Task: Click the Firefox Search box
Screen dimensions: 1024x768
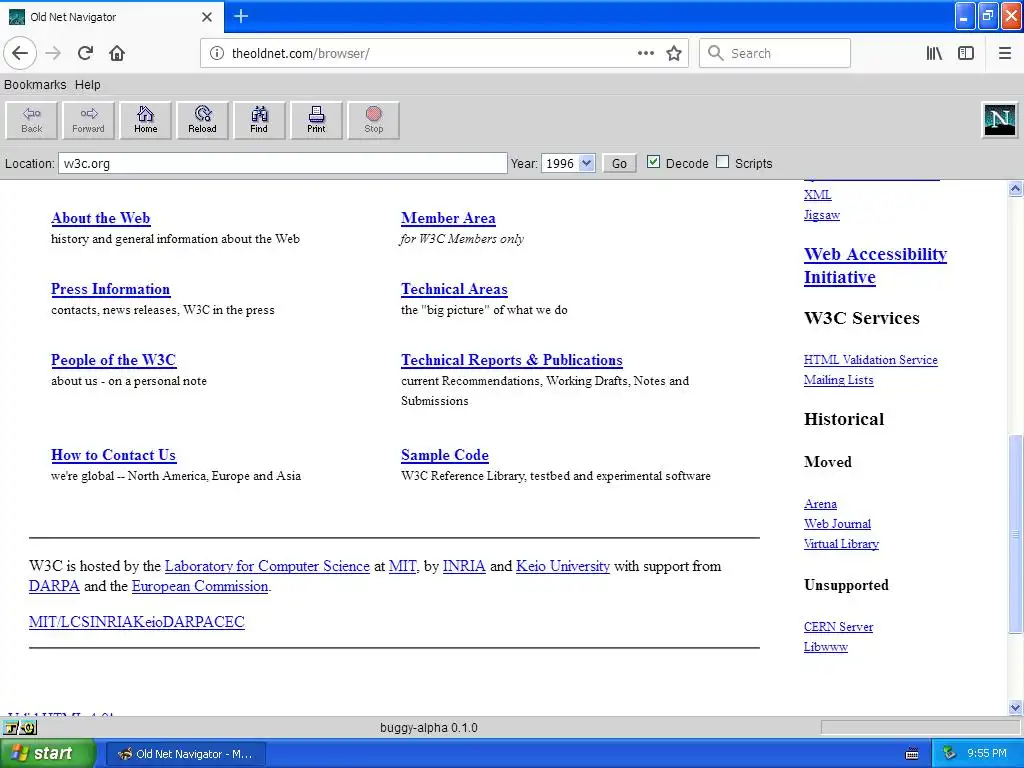Action: point(775,53)
